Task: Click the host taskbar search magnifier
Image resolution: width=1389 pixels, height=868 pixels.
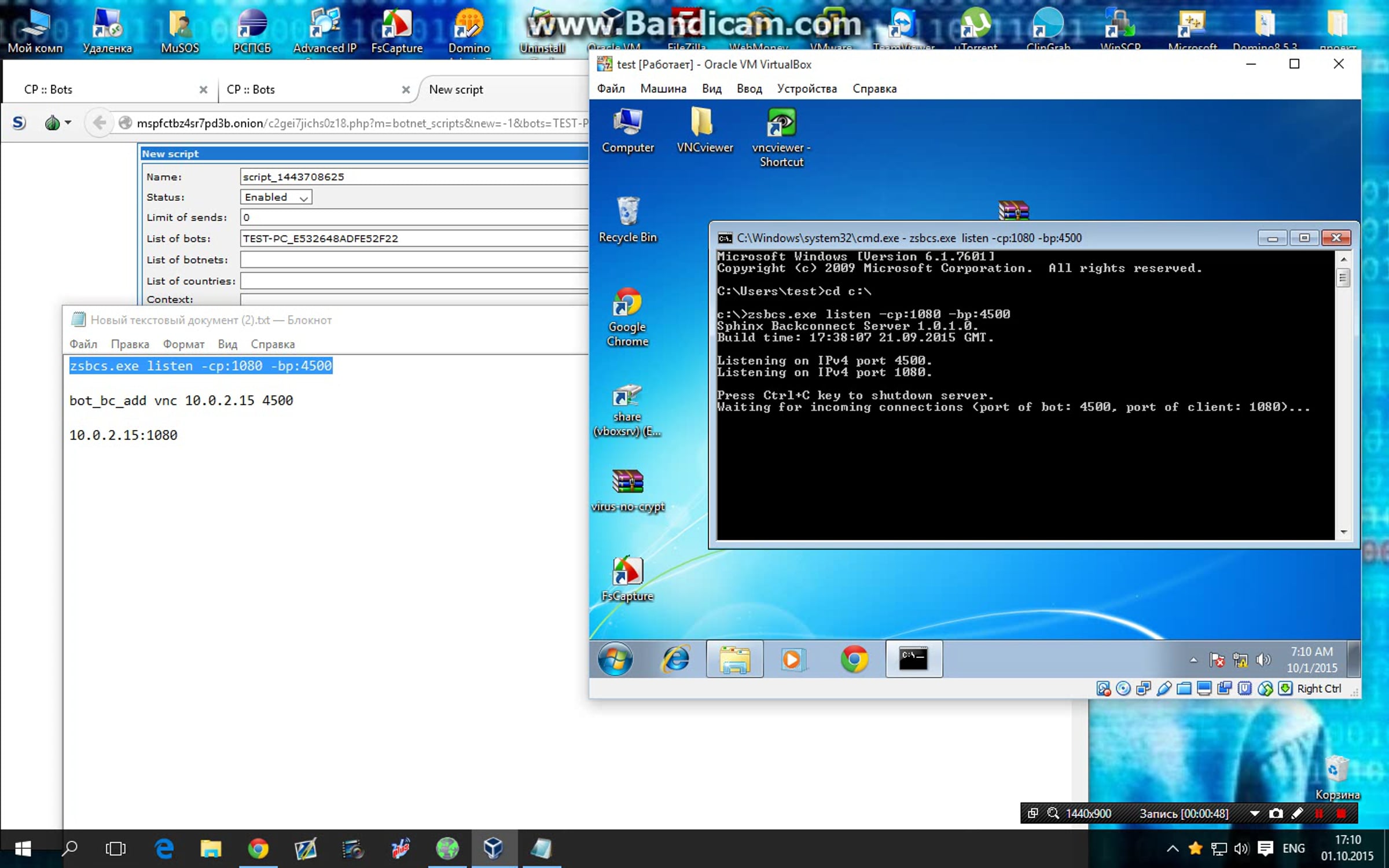Action: [69, 849]
